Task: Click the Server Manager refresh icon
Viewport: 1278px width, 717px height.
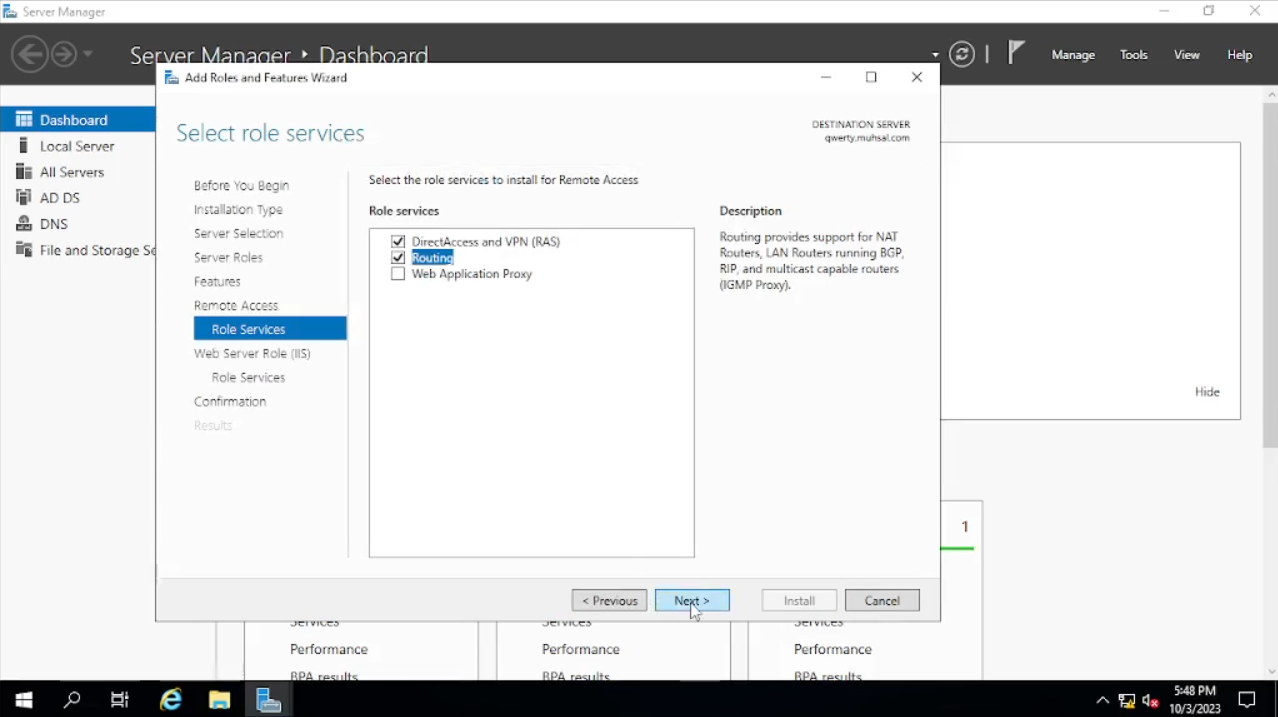Action: [x=962, y=55]
